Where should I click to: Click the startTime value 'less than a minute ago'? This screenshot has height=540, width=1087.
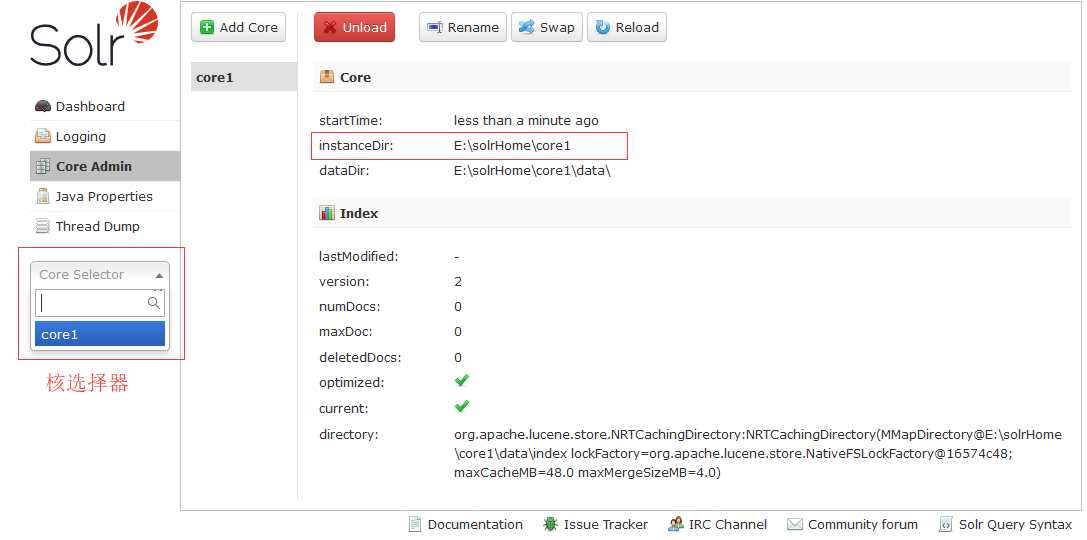coord(526,121)
